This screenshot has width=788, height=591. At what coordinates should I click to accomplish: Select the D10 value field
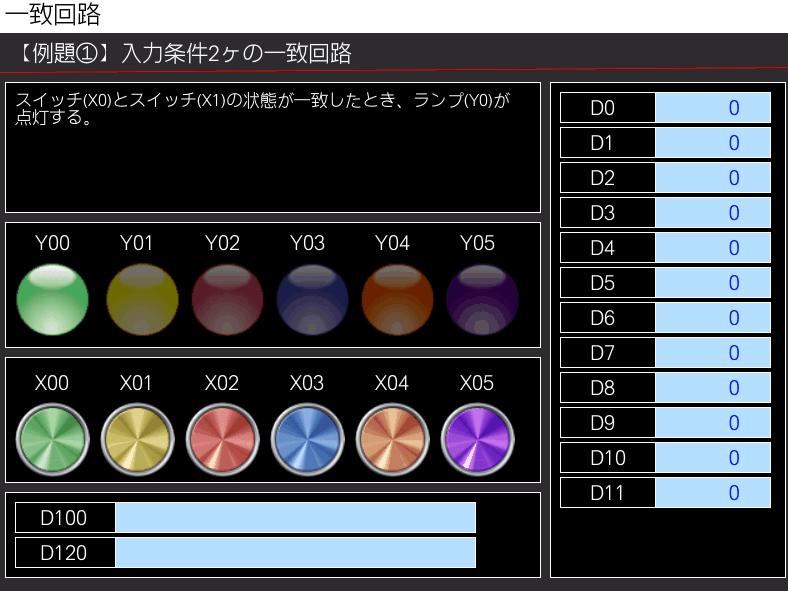[x=713, y=458]
